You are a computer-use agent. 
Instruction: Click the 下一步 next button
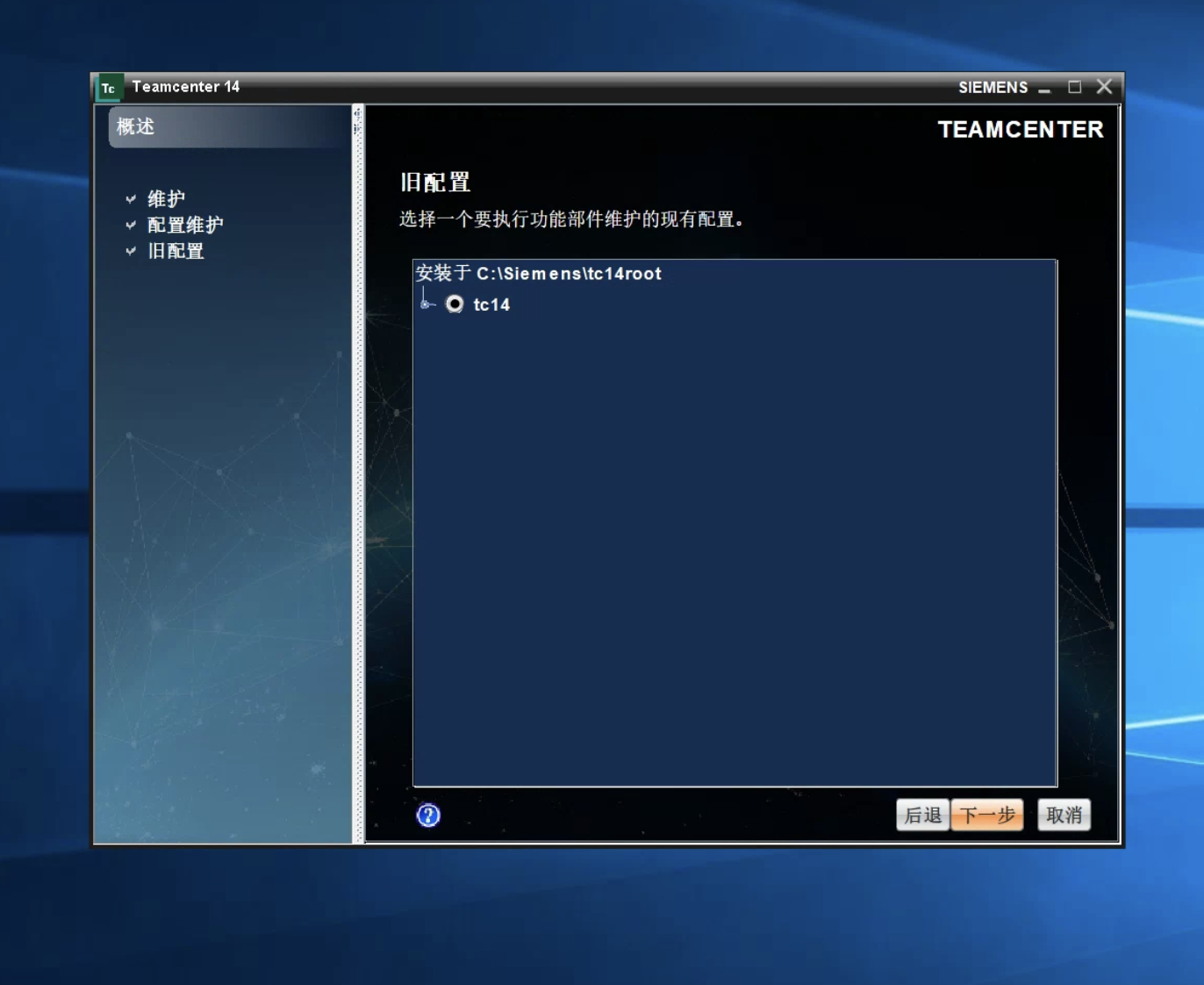pos(987,815)
